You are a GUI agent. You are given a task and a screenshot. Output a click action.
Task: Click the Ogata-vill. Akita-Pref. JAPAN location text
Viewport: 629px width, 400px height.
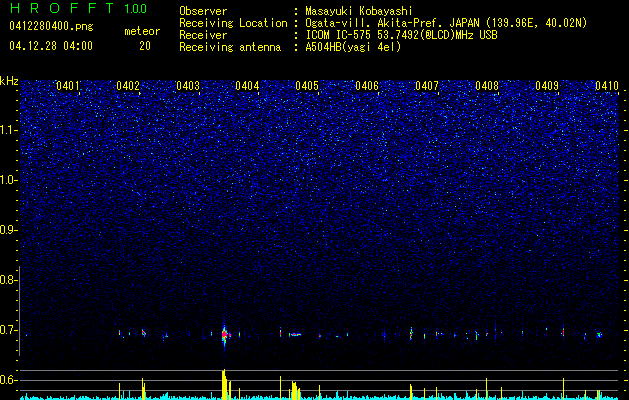tap(445, 23)
